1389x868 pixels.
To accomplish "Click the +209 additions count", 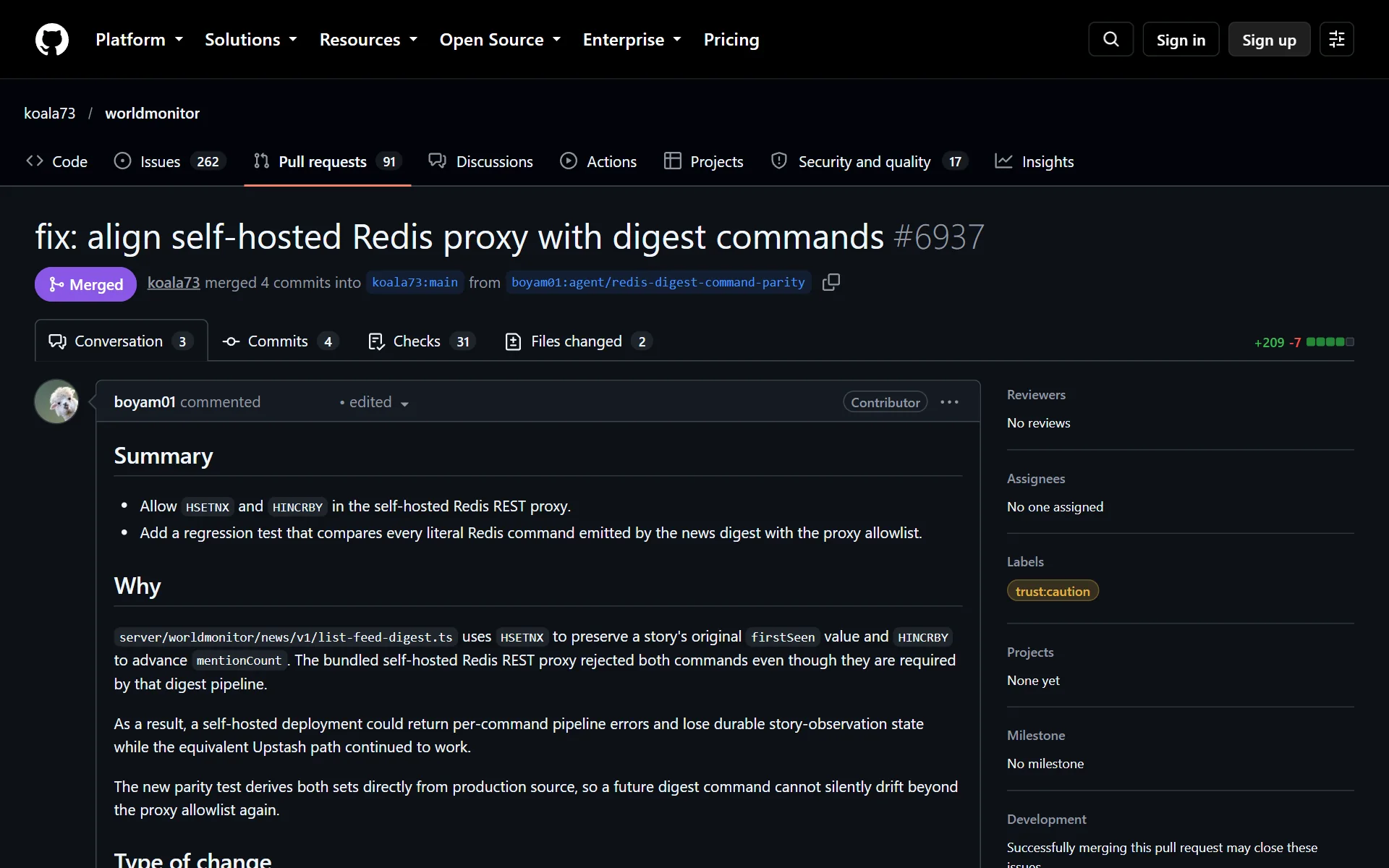I will point(1269,342).
